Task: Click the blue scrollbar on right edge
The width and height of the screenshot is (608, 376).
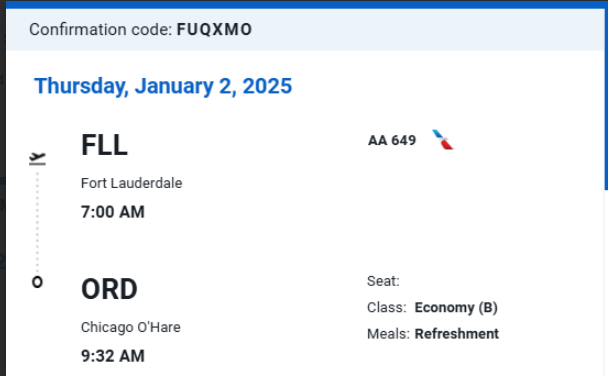Action: point(606,99)
